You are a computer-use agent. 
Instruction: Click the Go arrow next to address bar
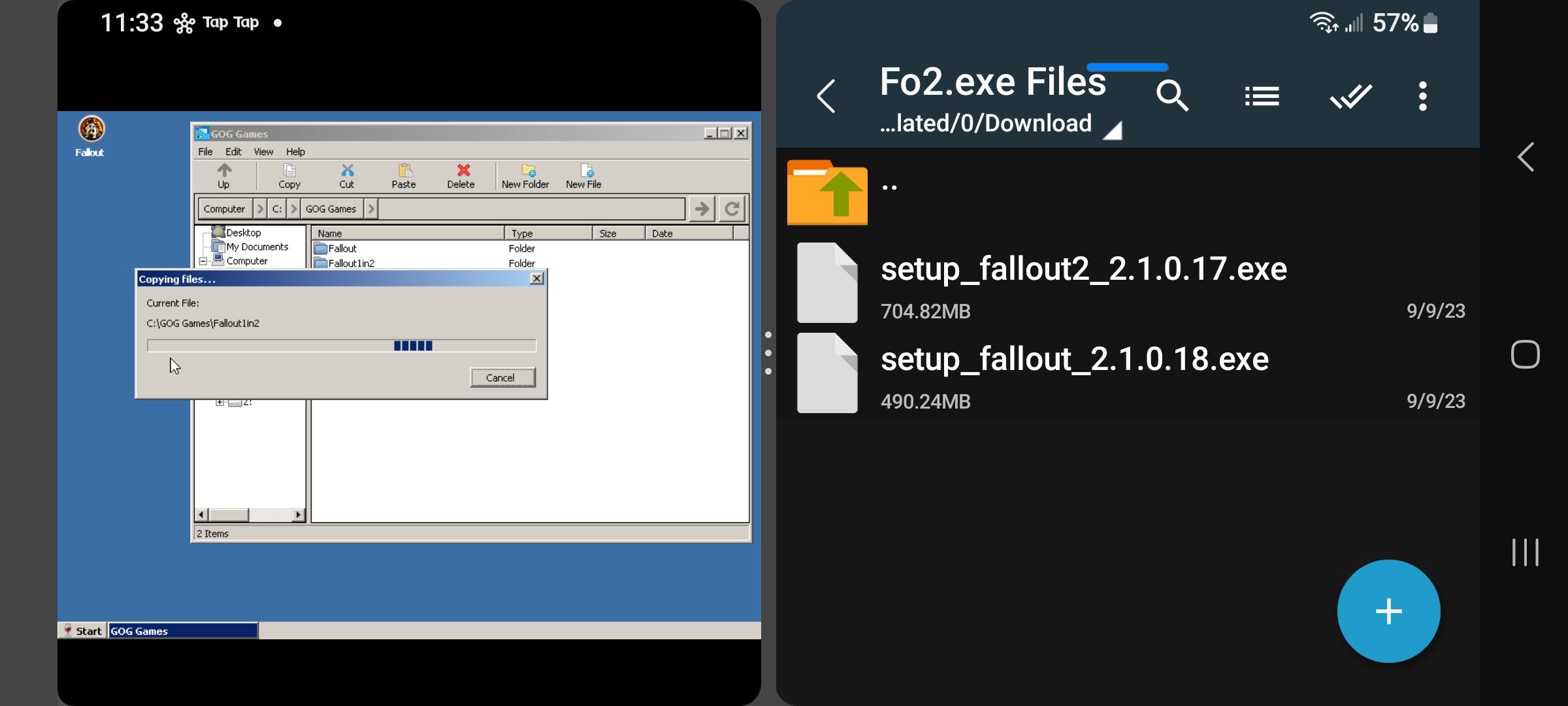[702, 209]
